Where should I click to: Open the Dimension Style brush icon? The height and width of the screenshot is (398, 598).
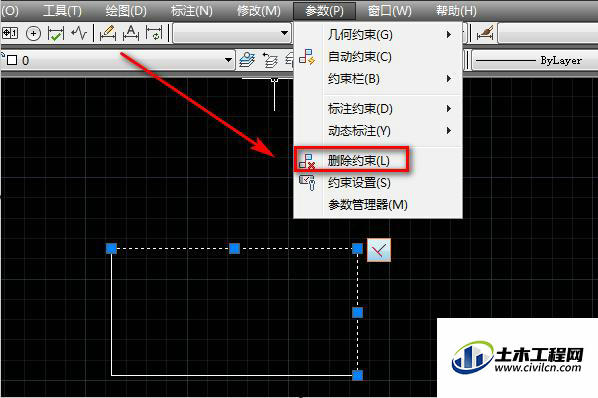[485, 33]
